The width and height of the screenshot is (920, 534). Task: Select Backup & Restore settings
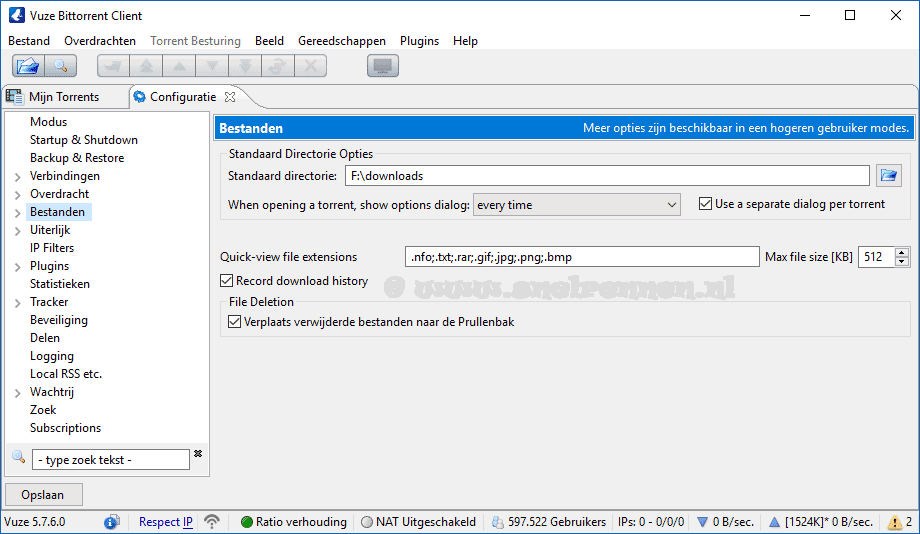coord(77,158)
